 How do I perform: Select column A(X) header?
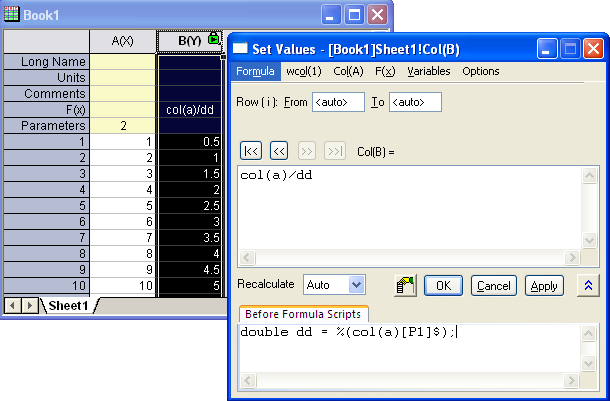pos(123,41)
